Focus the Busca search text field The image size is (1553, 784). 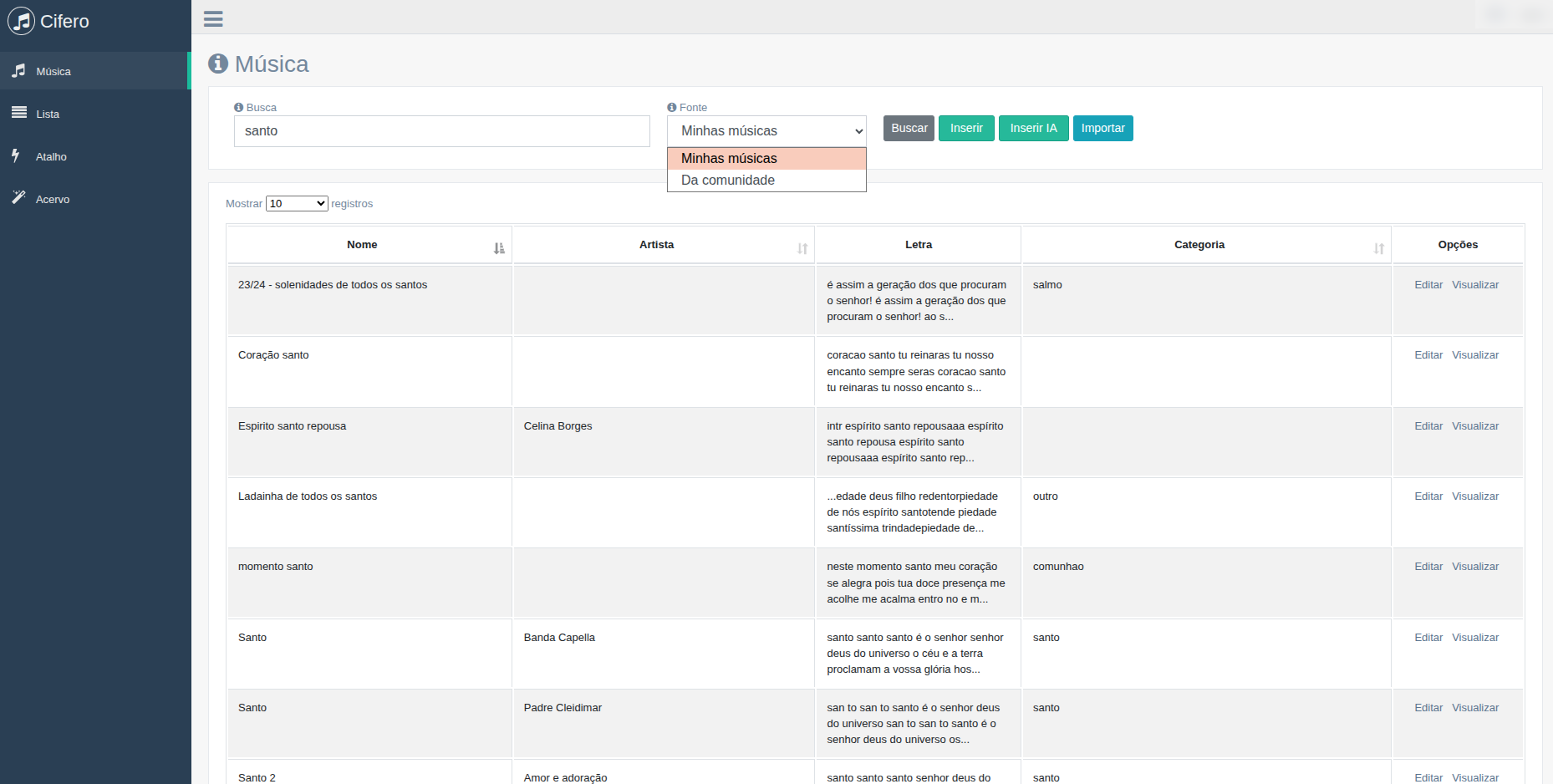pyautogui.click(x=441, y=131)
